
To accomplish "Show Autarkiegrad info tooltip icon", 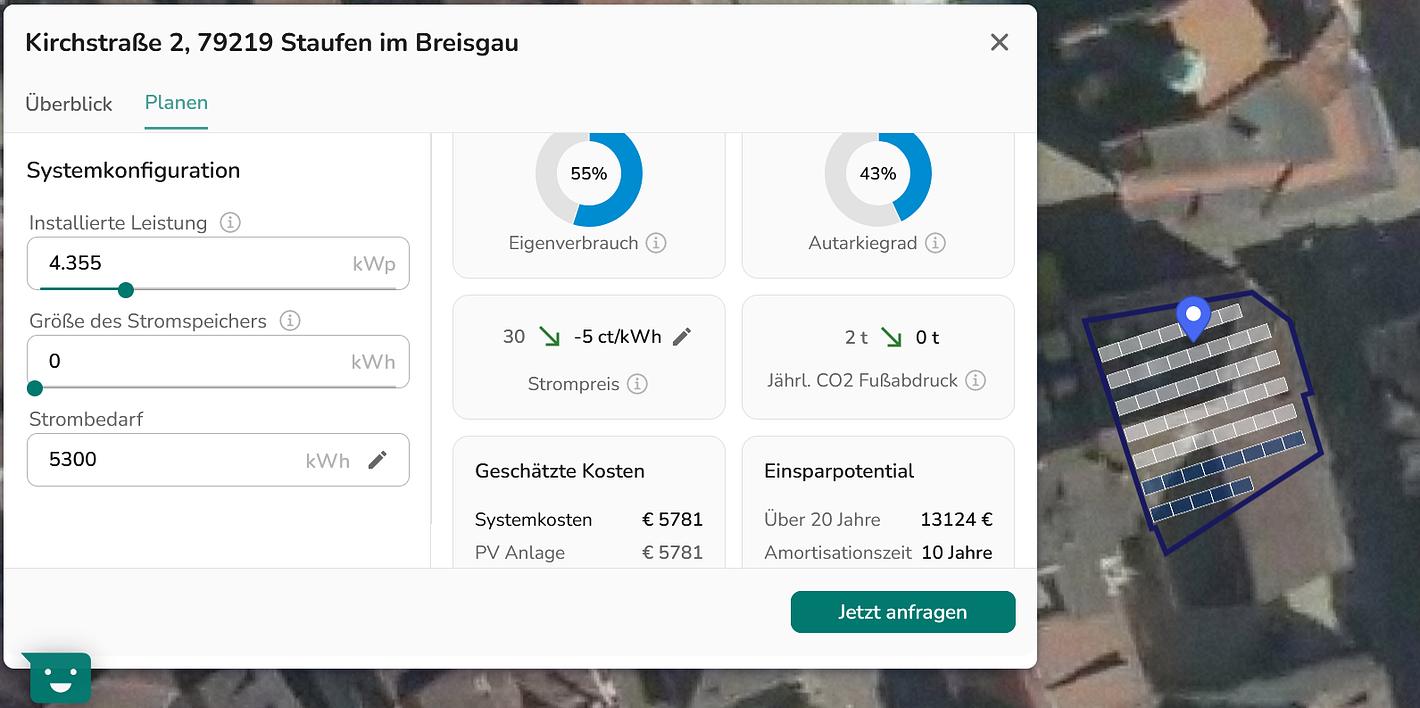I will pos(935,243).
